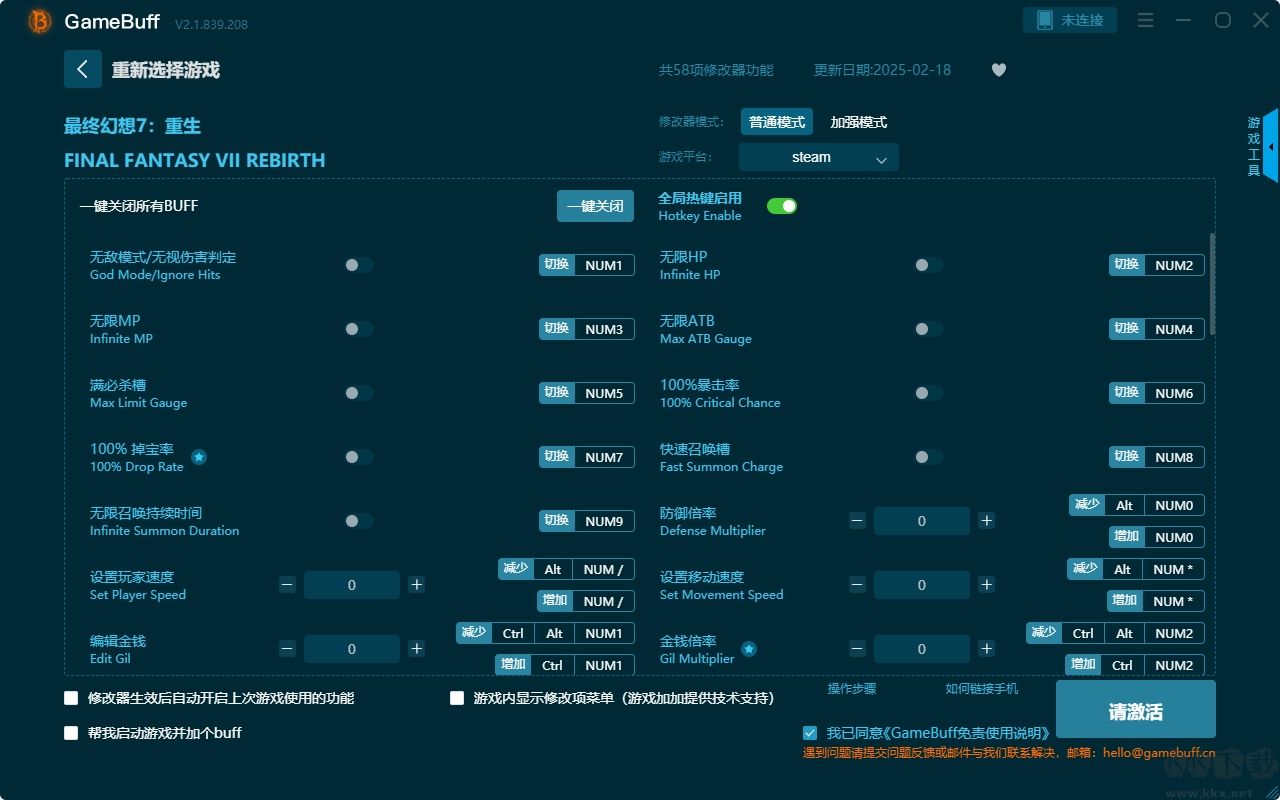
Task: Increase Gil Multiplier value
Action: pos(987,649)
